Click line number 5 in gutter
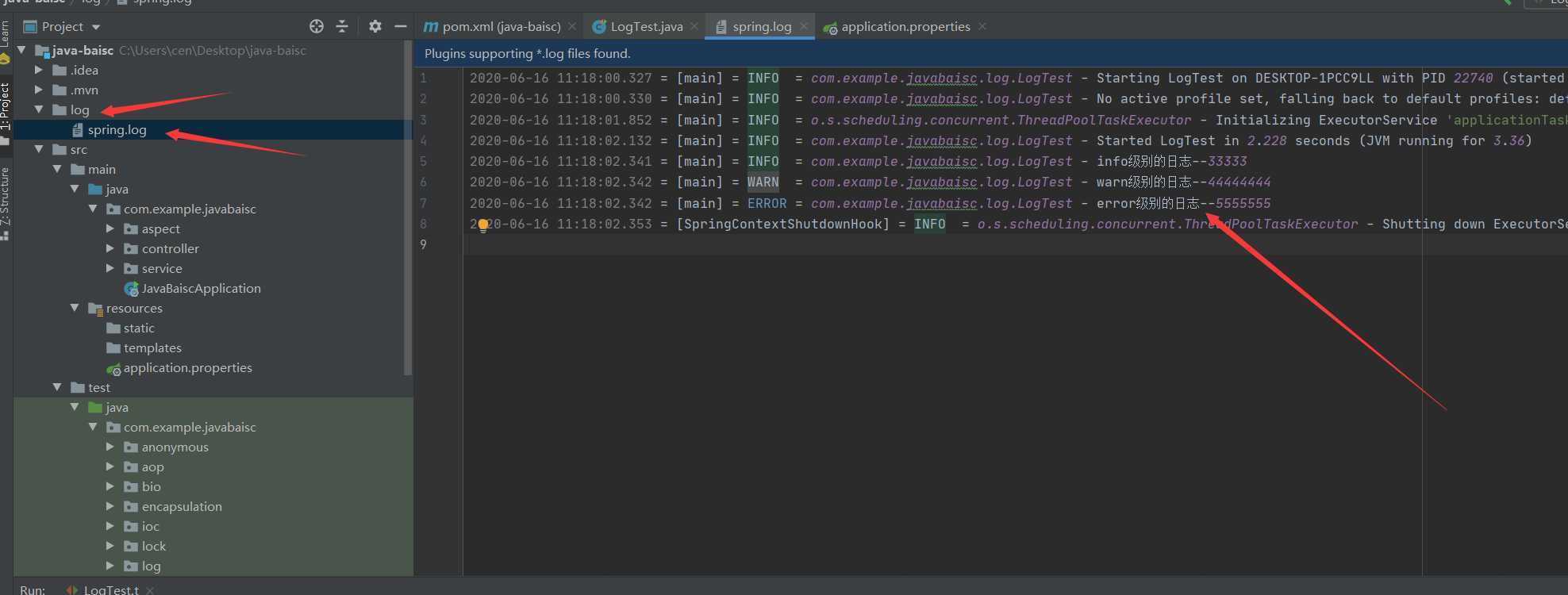Screen dimensions: 1568x595 pyautogui.click(x=424, y=161)
